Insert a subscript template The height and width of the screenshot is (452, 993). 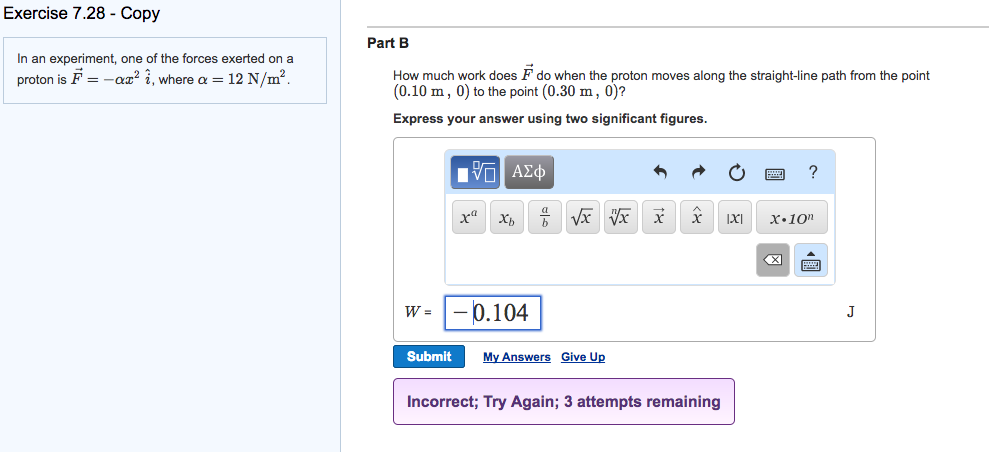coord(507,218)
